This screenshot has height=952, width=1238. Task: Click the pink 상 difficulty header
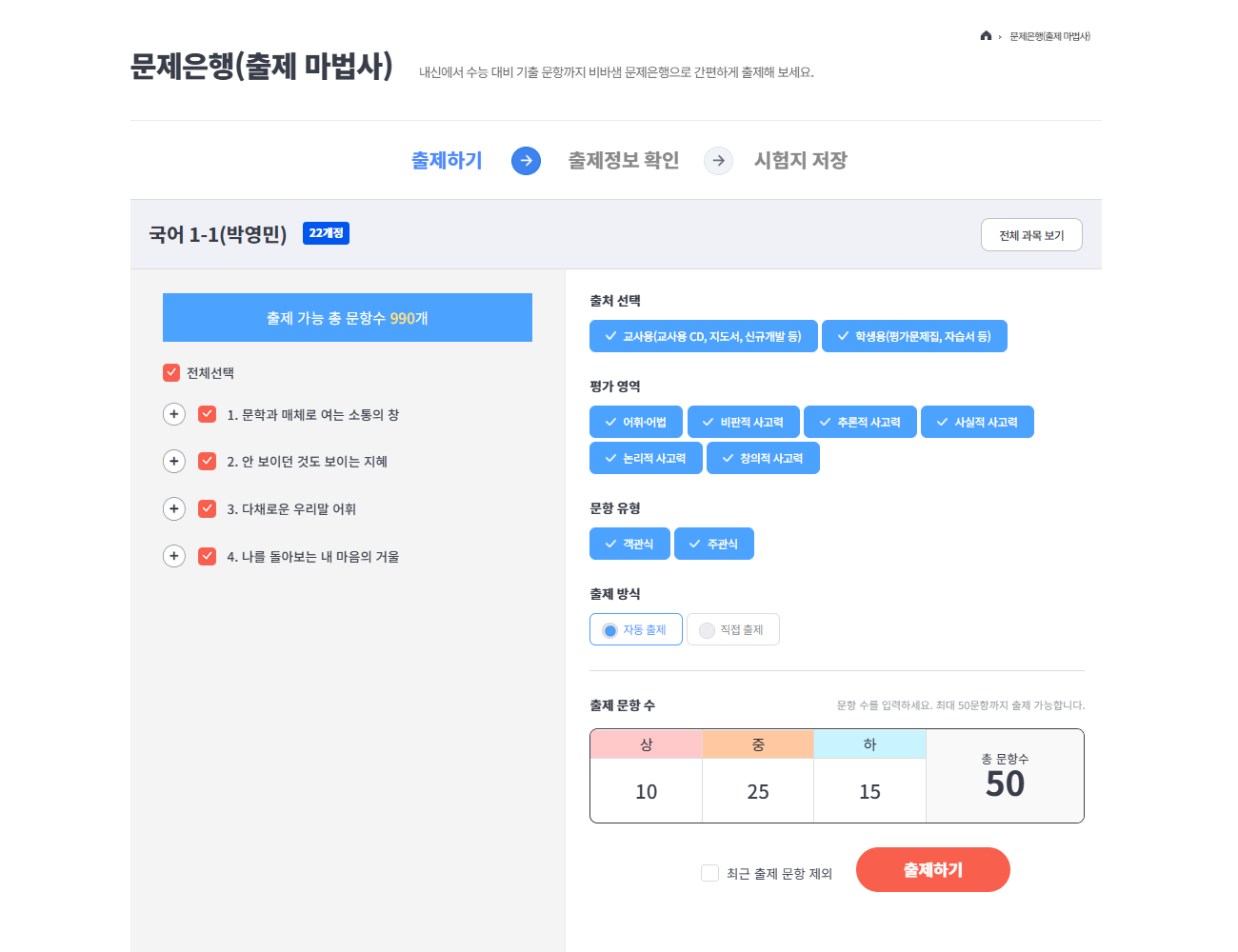click(x=647, y=744)
